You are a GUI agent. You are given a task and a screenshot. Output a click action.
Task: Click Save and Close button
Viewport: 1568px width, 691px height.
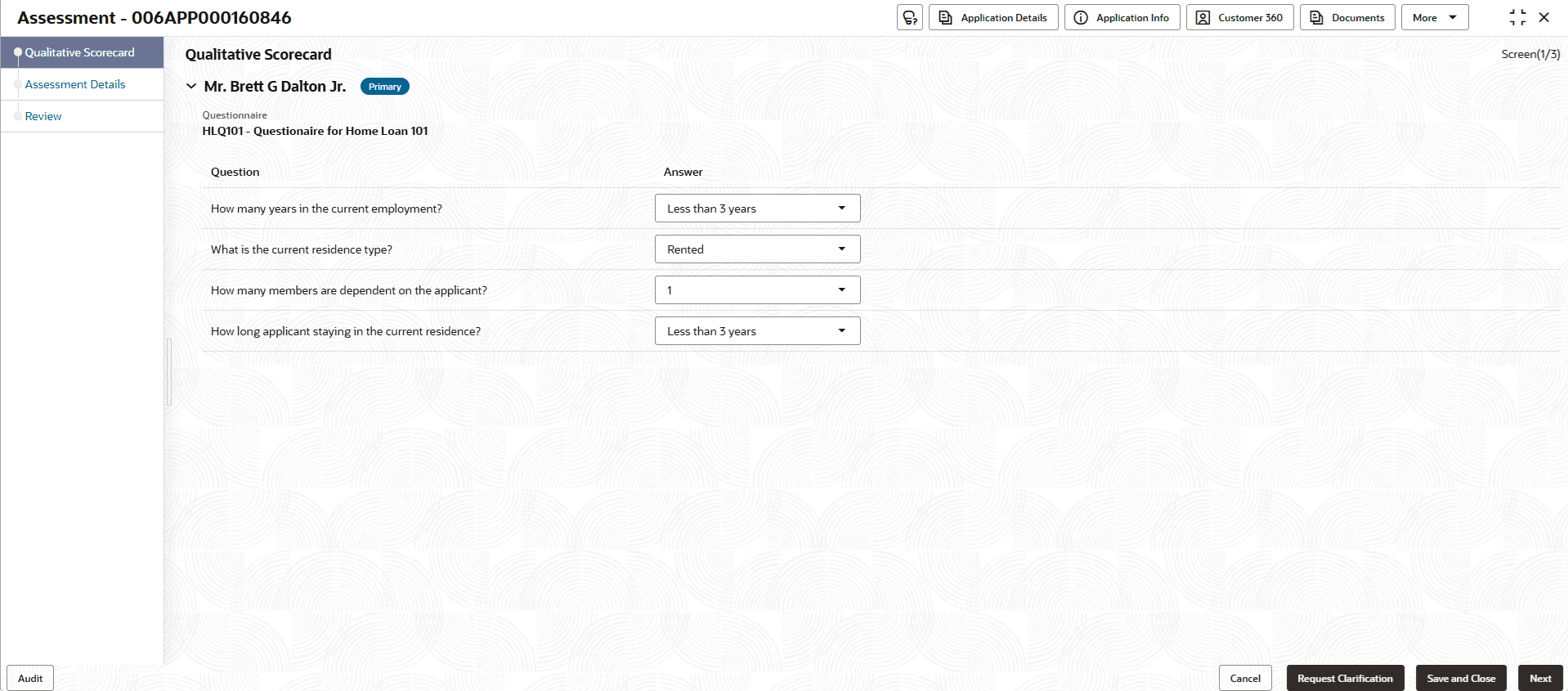click(1461, 678)
